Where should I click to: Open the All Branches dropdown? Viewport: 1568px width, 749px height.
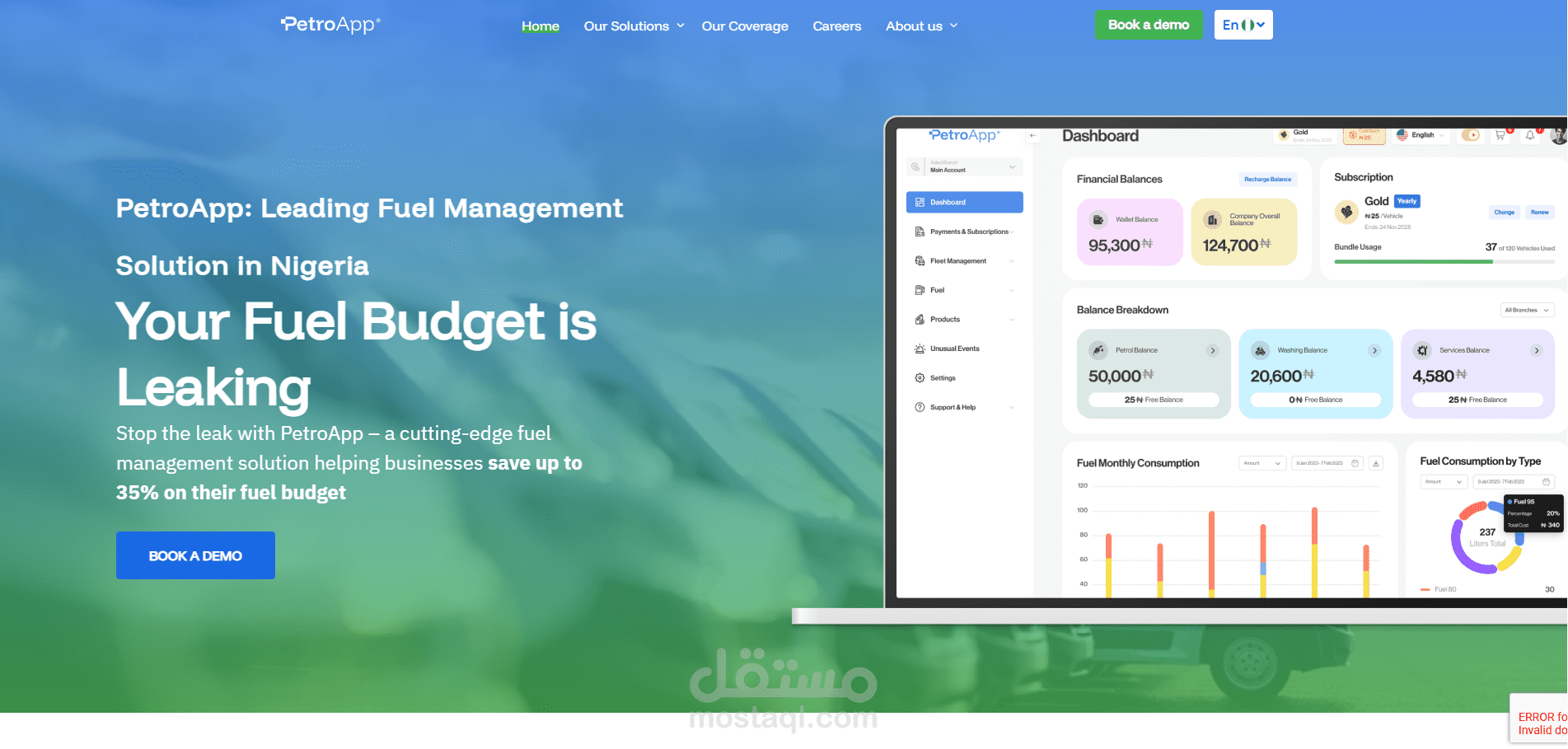pyautogui.click(x=1527, y=310)
